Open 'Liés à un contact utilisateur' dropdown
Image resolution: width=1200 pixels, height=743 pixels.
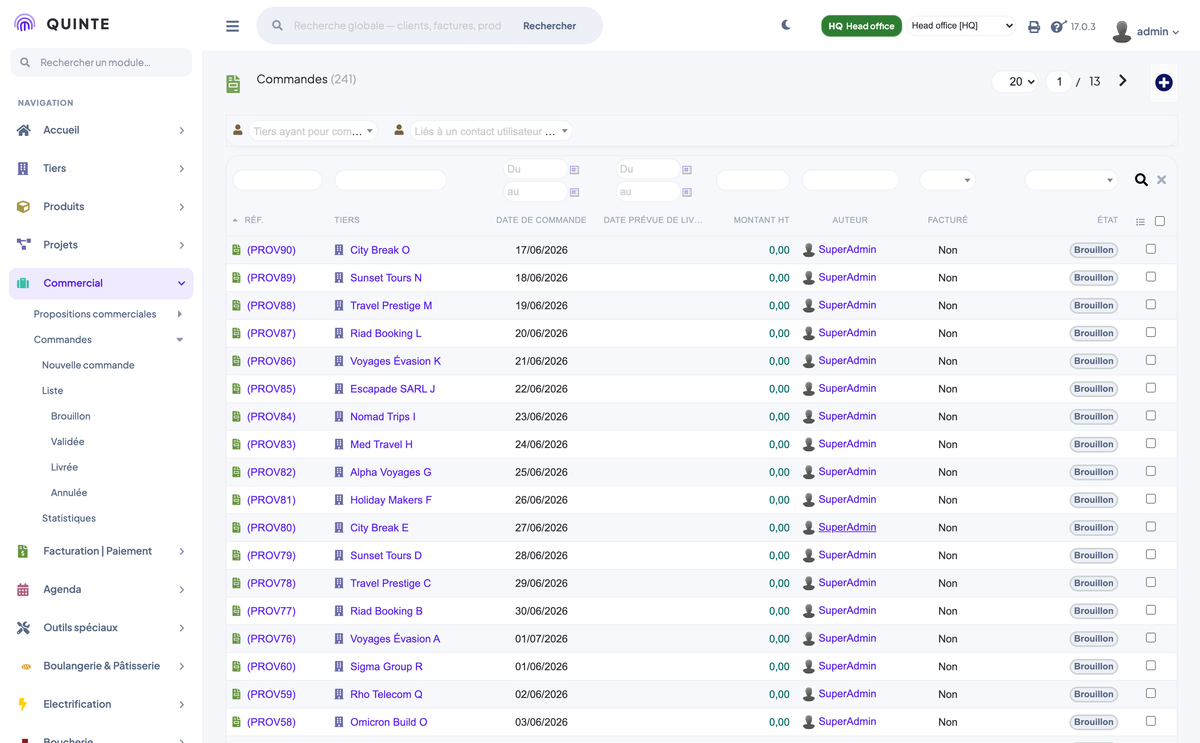[x=491, y=131]
